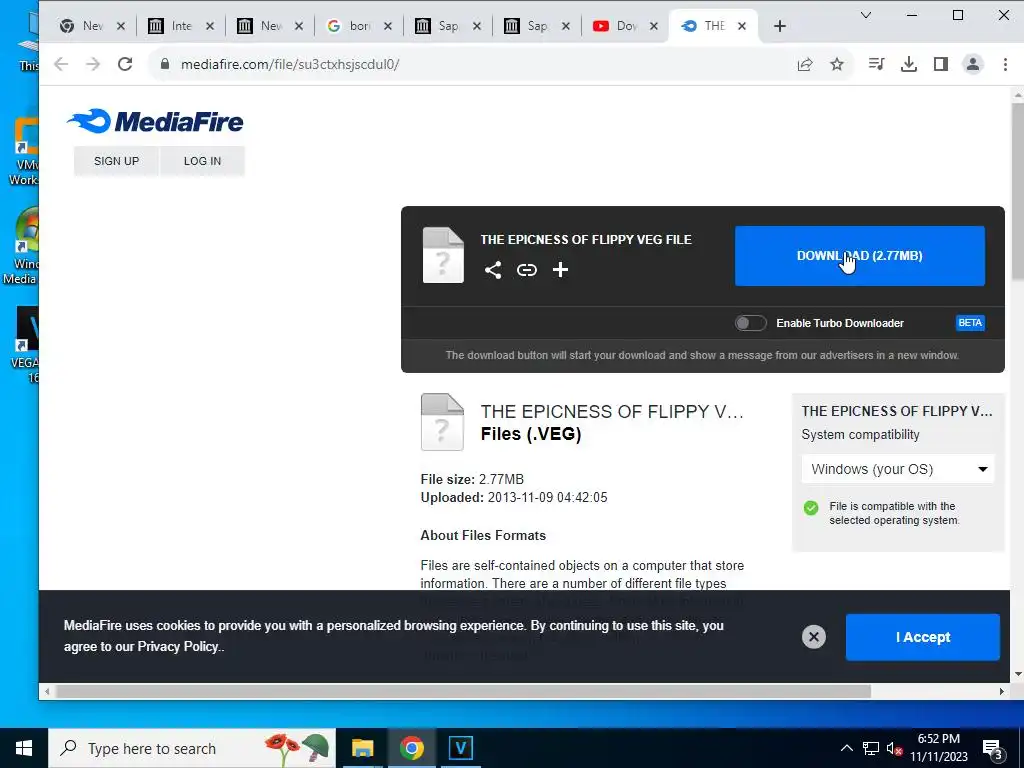
Task: Select the Windows Media Player desktop shortcut
Action: 20,247
